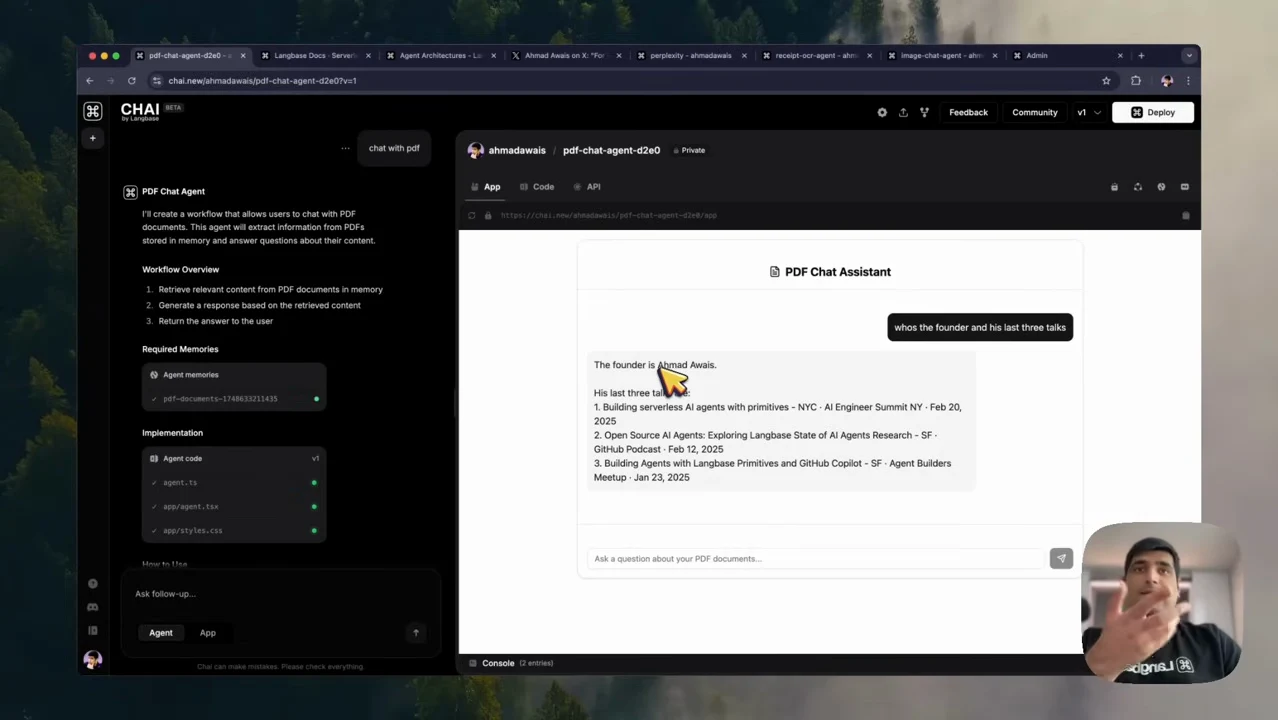The image size is (1278, 720).
Task: Open the API tab in the preview panel
Action: (587, 187)
